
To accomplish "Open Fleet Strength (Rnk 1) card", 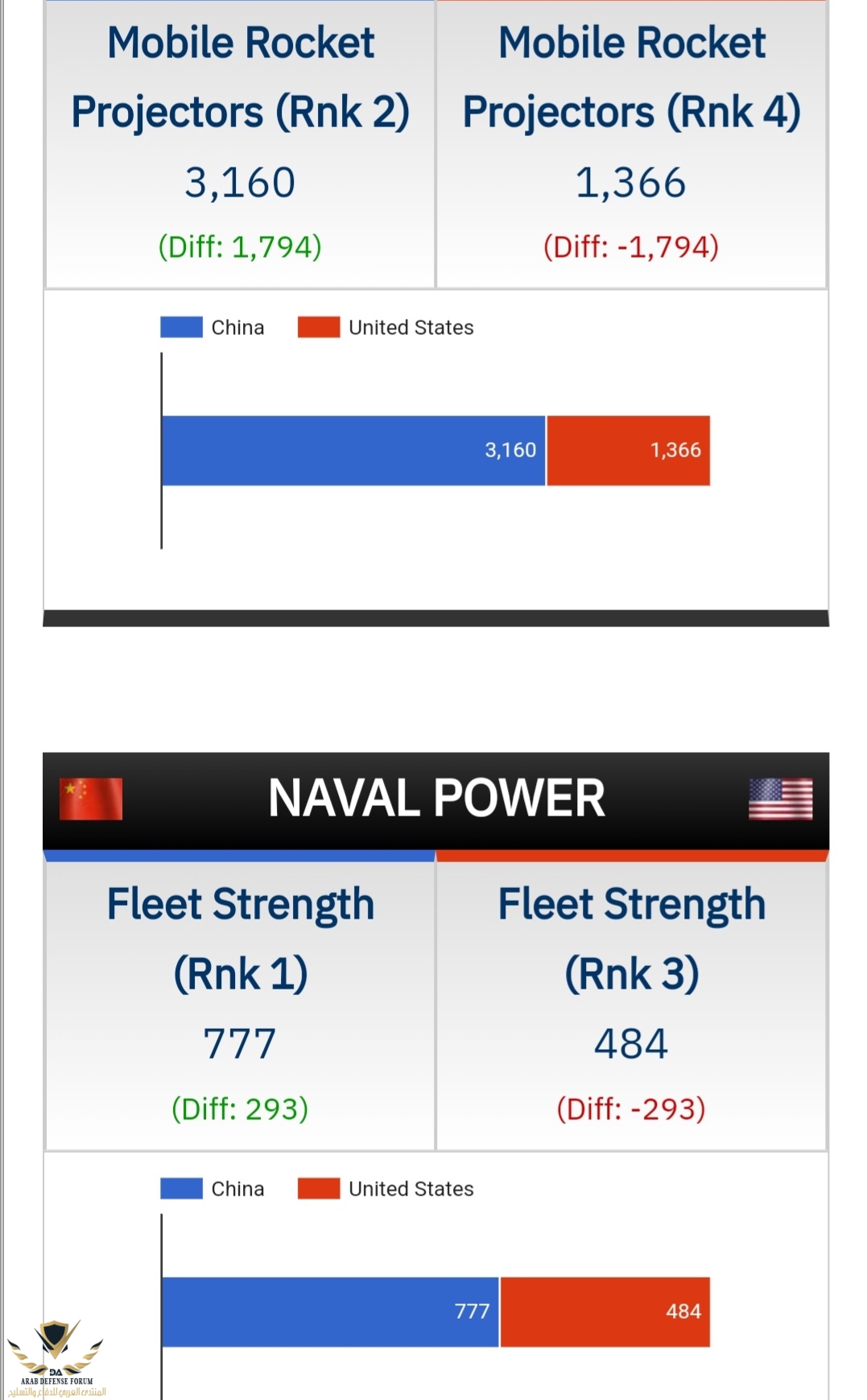I will coord(240,1006).
